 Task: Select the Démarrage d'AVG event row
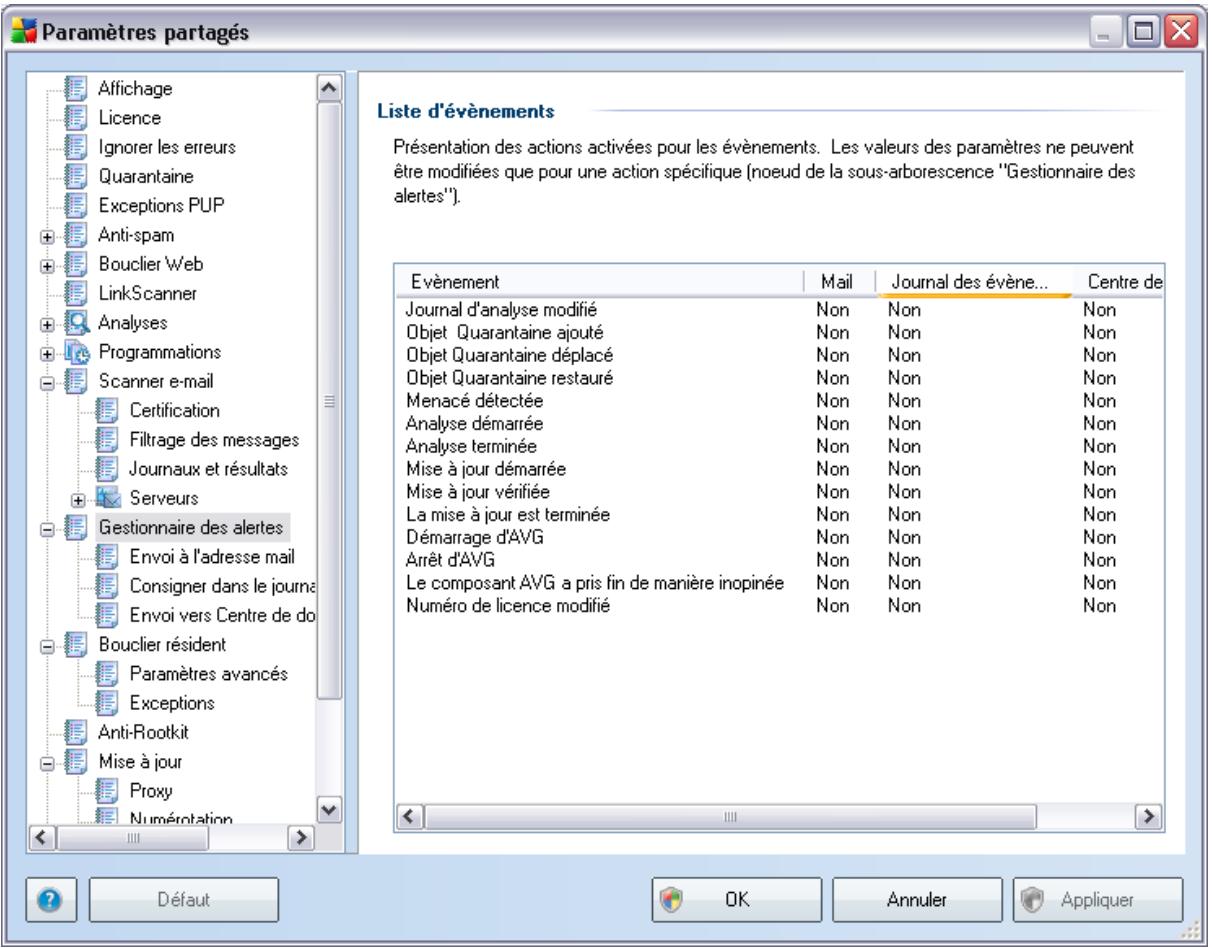(777, 538)
